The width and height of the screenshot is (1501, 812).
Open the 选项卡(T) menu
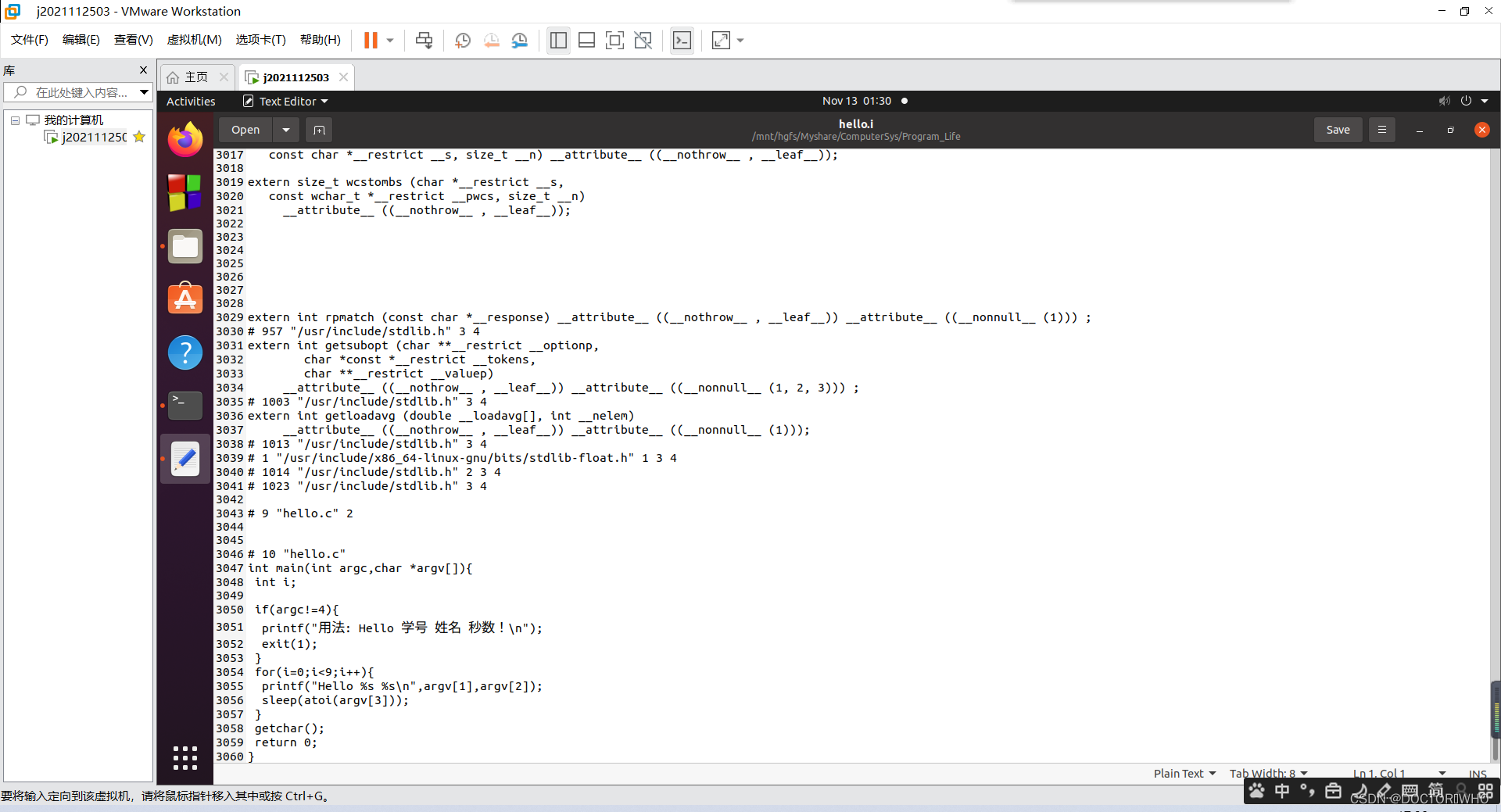(260, 40)
